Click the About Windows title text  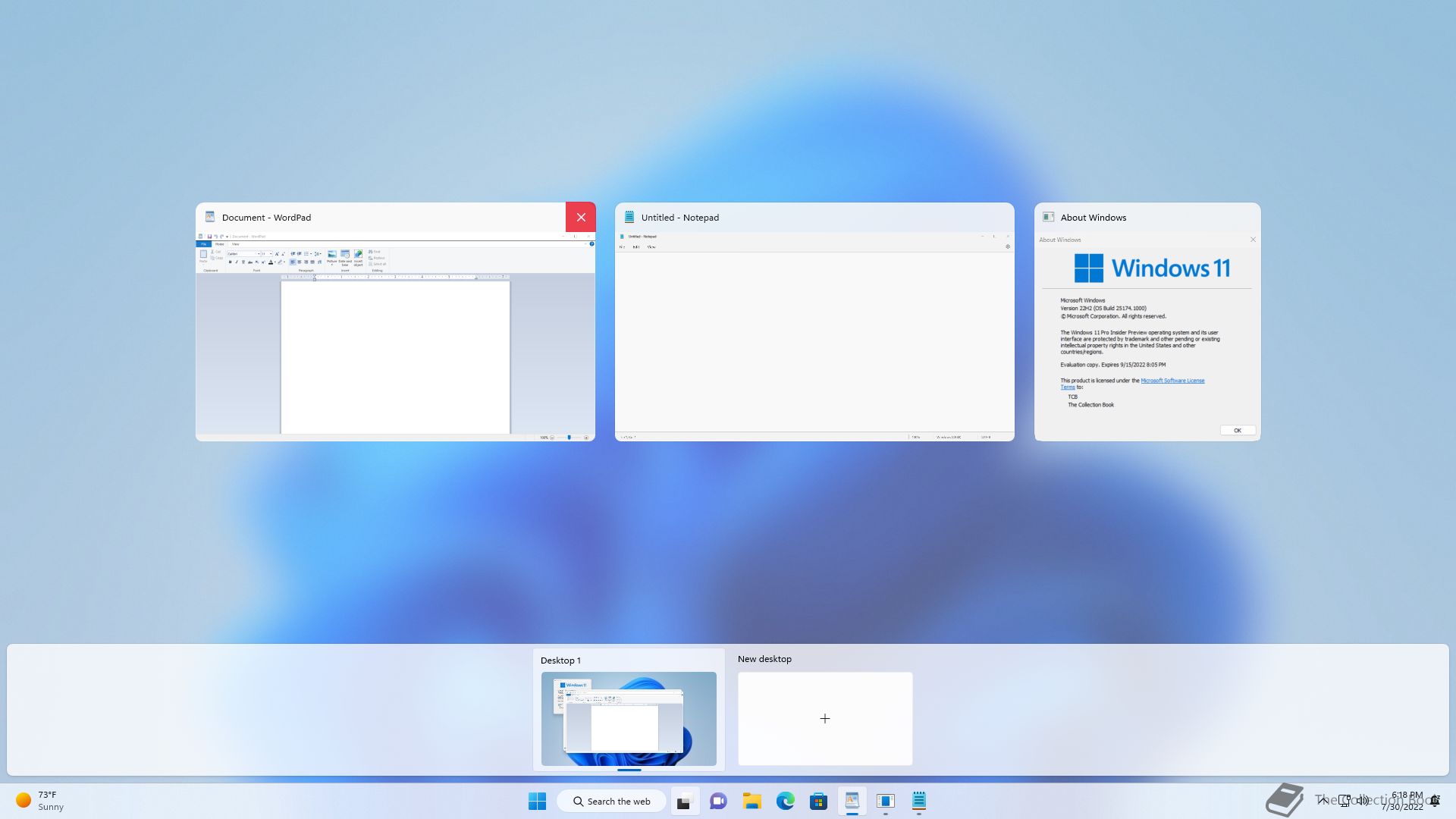click(x=1094, y=218)
